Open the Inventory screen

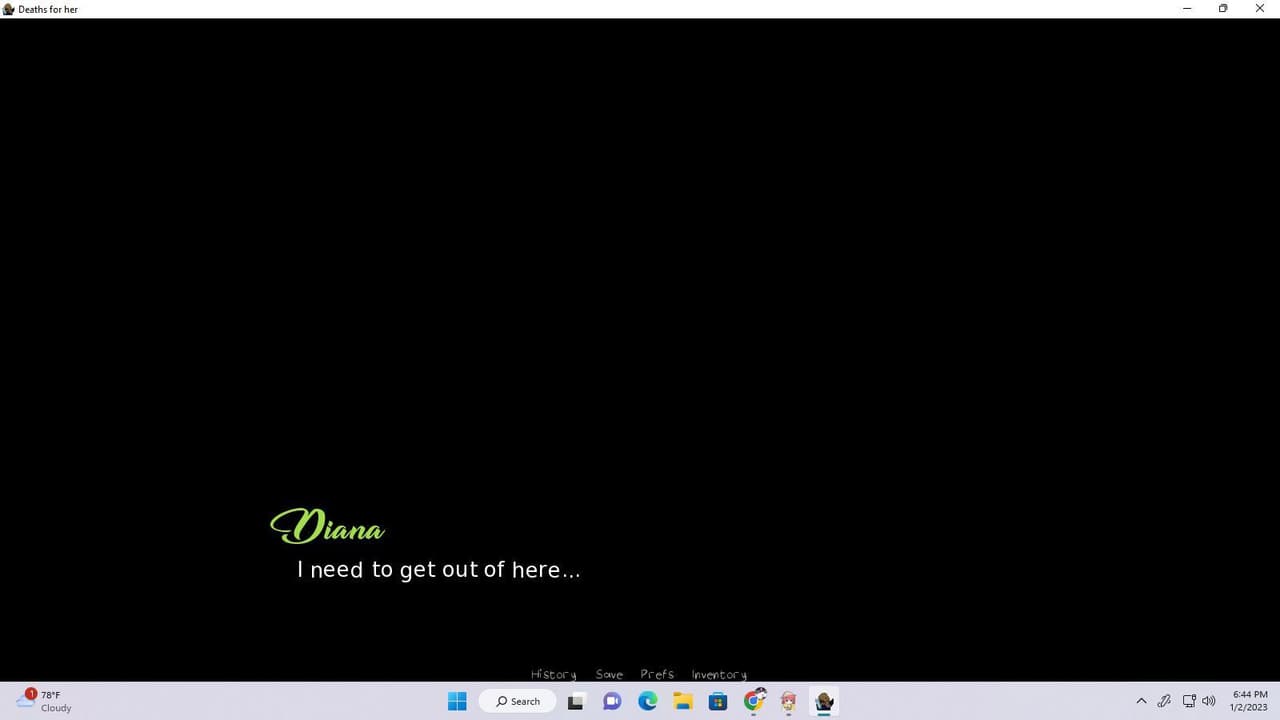point(719,675)
